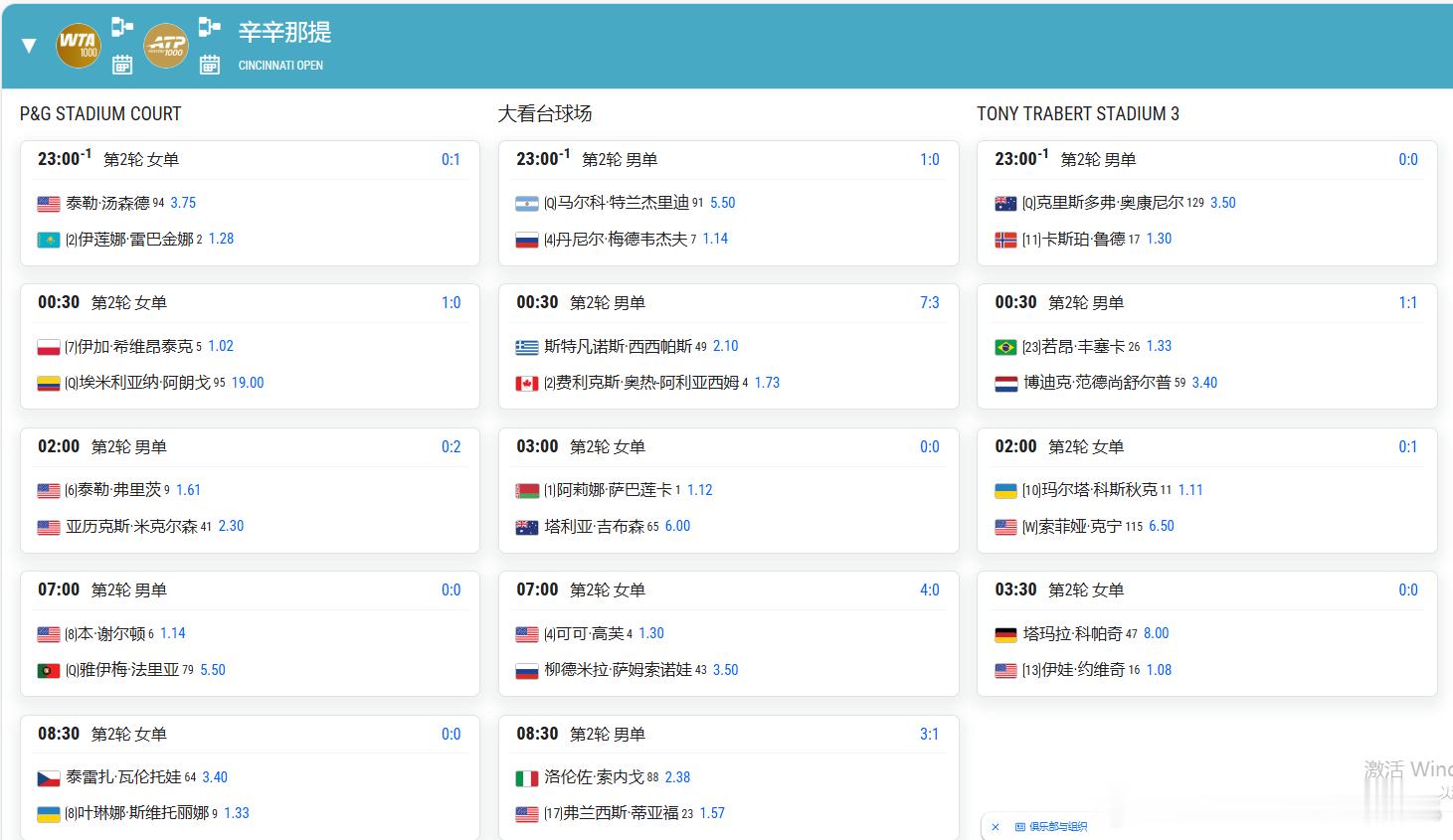The image size is (1453, 840).
Task: Select the 大看台球场 court heading
Action: click(545, 114)
